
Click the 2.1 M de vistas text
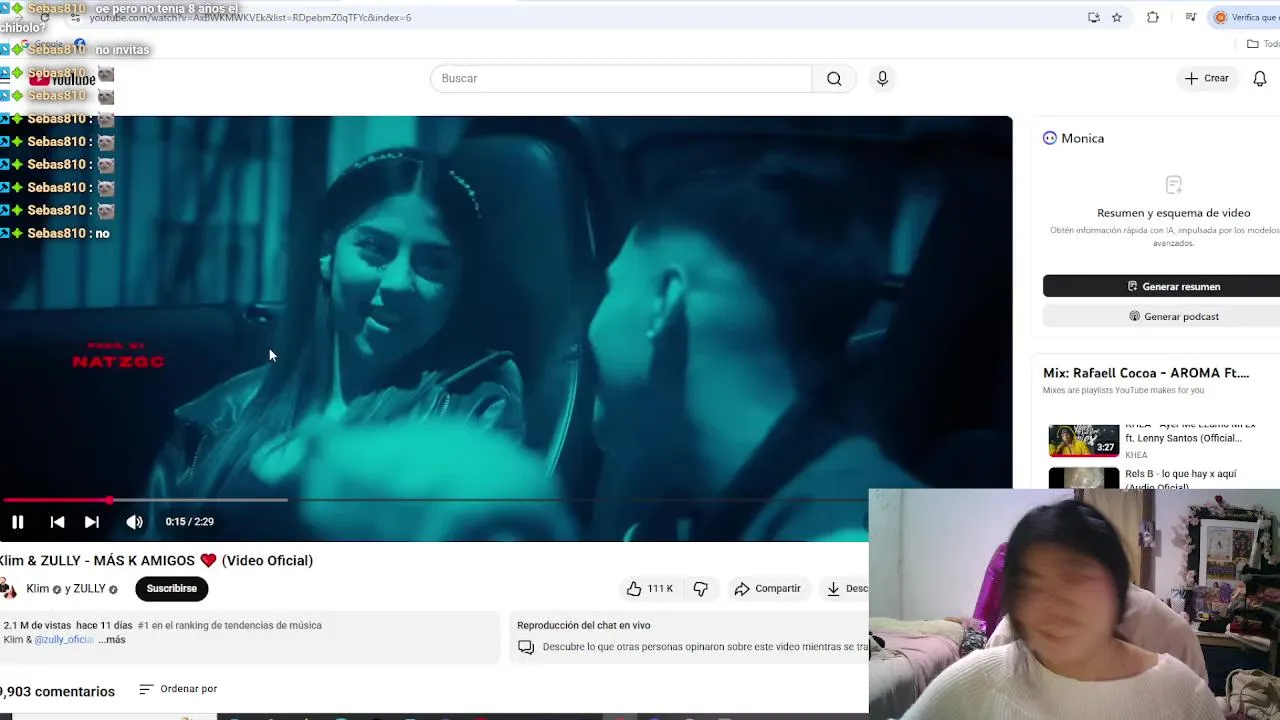37,625
